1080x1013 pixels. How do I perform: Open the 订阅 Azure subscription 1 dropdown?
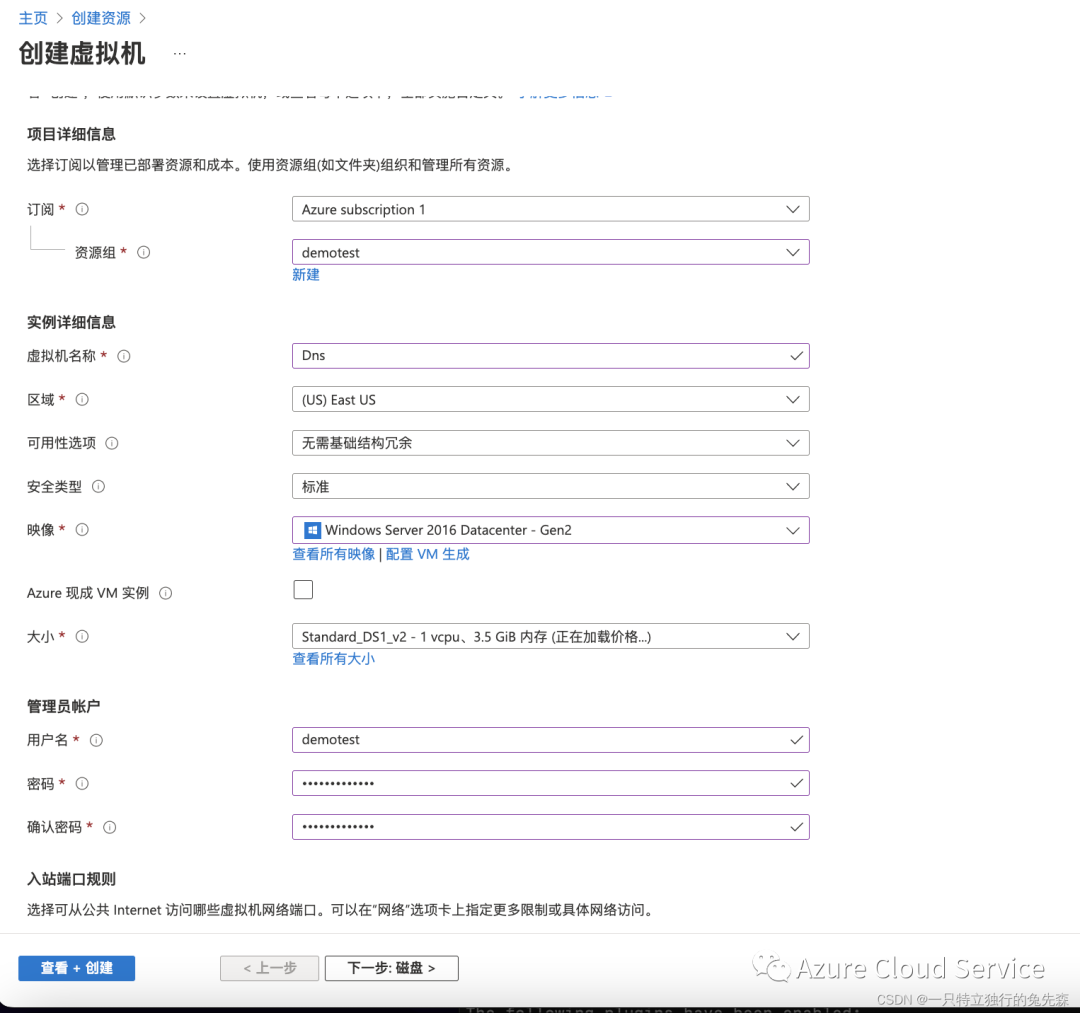tap(550, 209)
